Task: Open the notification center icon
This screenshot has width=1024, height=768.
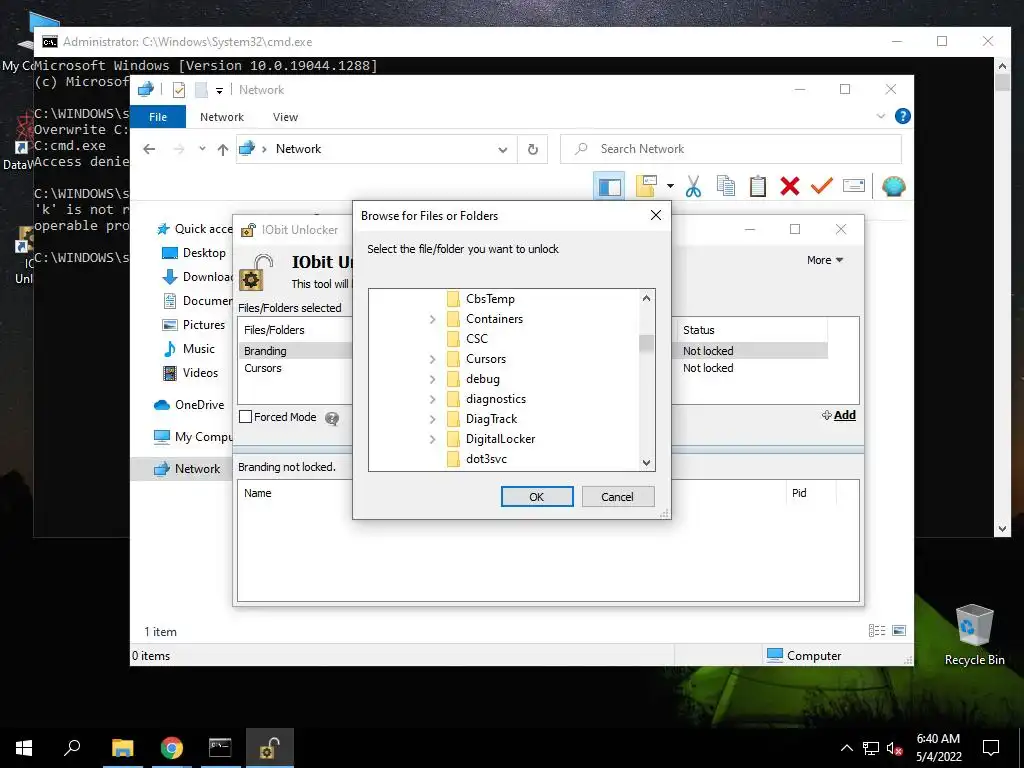Action: click(991, 748)
